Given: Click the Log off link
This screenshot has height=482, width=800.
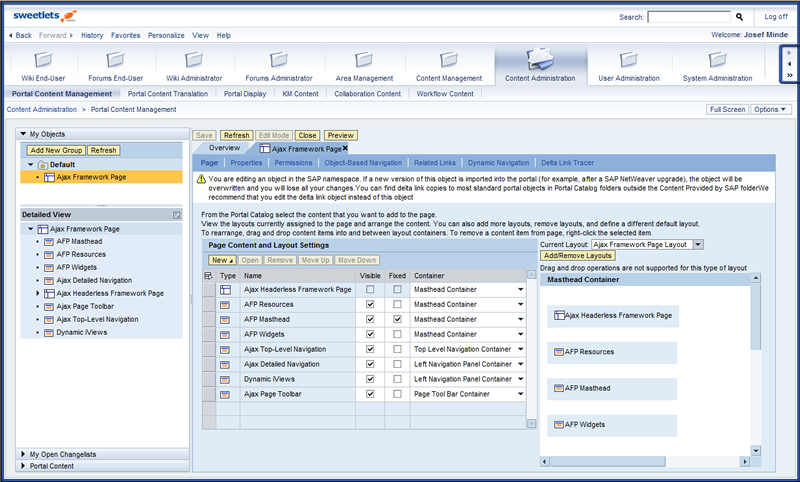Looking at the screenshot, I should click(x=776, y=17).
